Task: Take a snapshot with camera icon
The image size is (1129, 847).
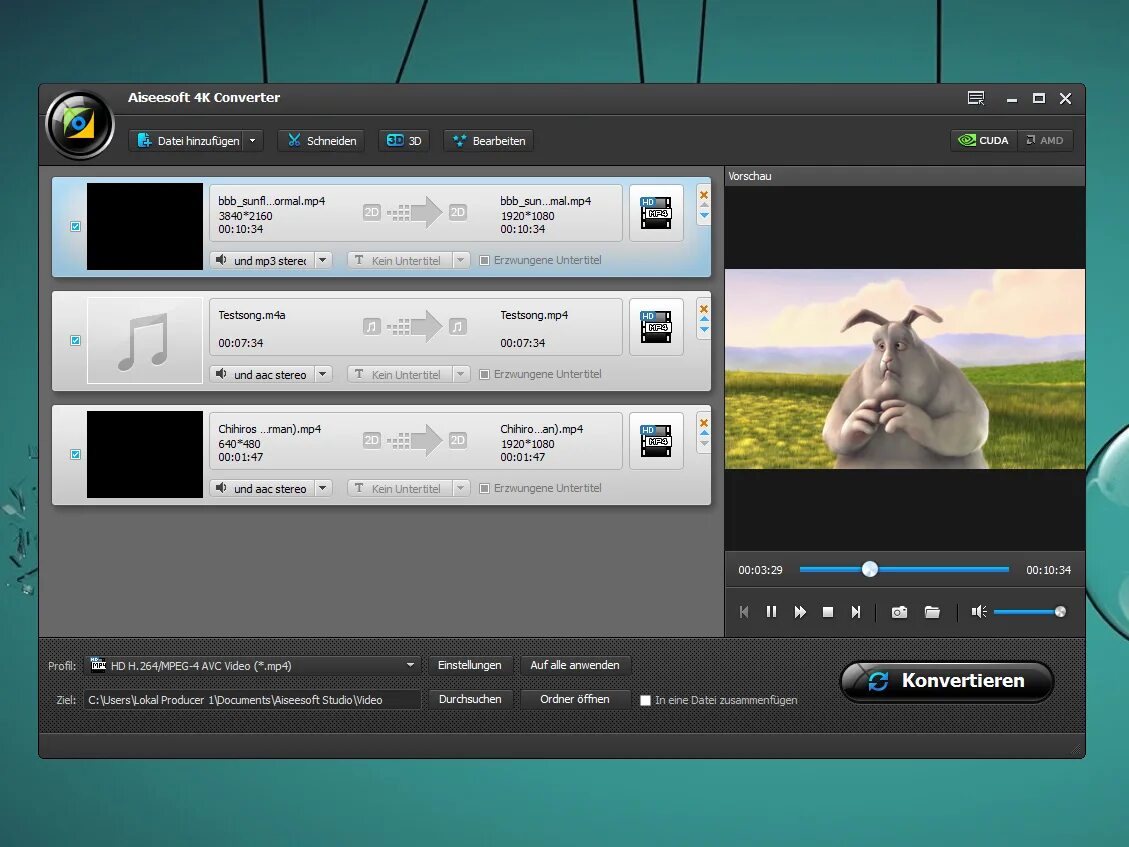Action: pos(899,612)
